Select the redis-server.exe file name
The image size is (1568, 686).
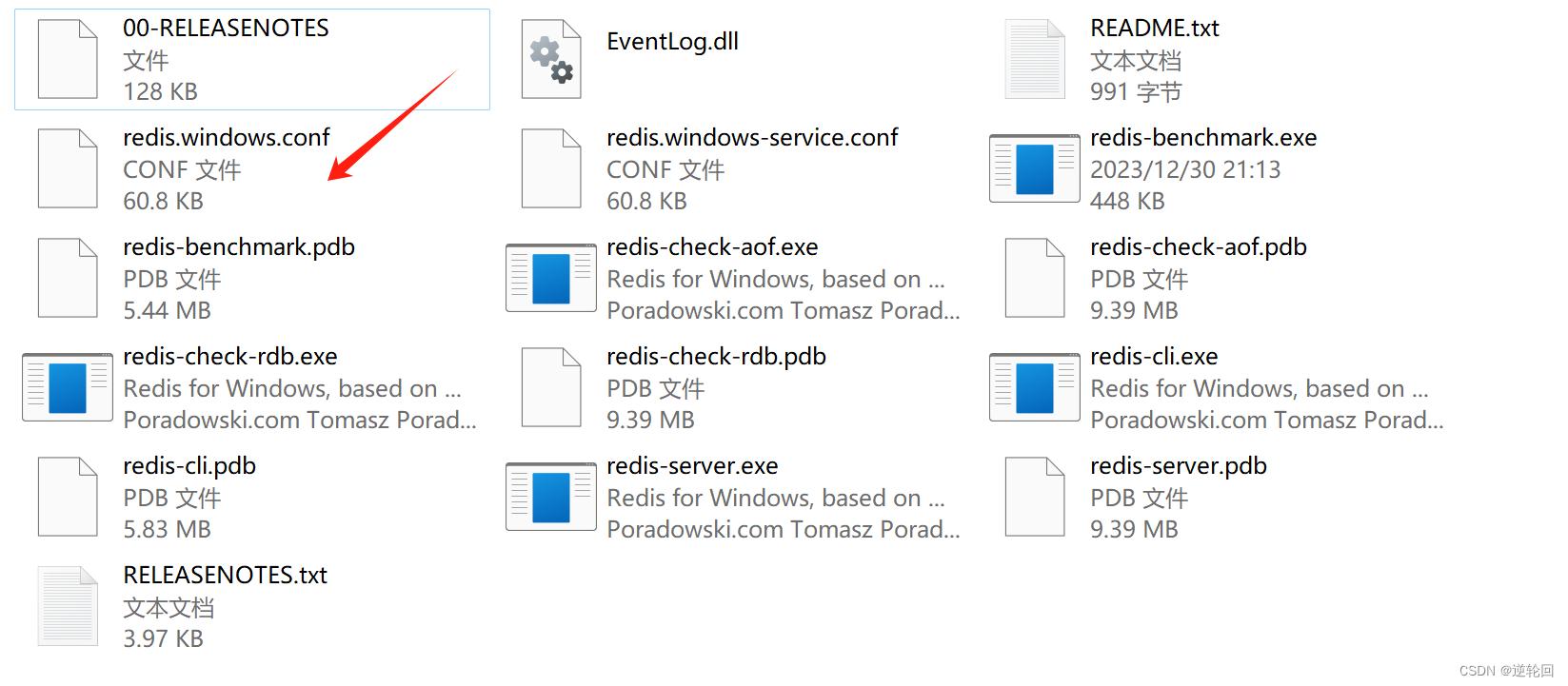692,466
